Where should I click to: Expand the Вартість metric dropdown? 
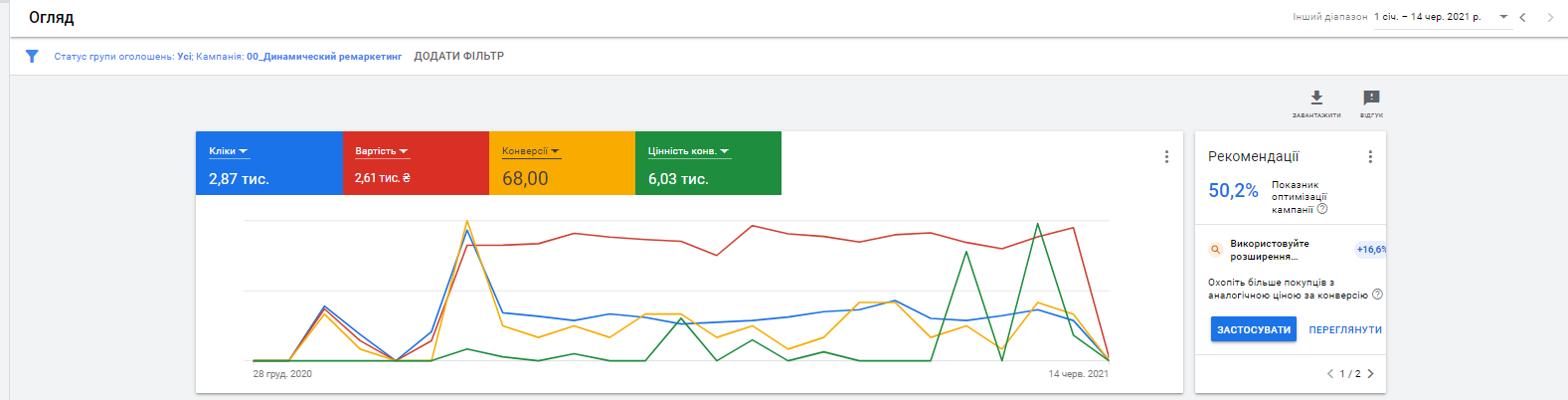[404, 152]
